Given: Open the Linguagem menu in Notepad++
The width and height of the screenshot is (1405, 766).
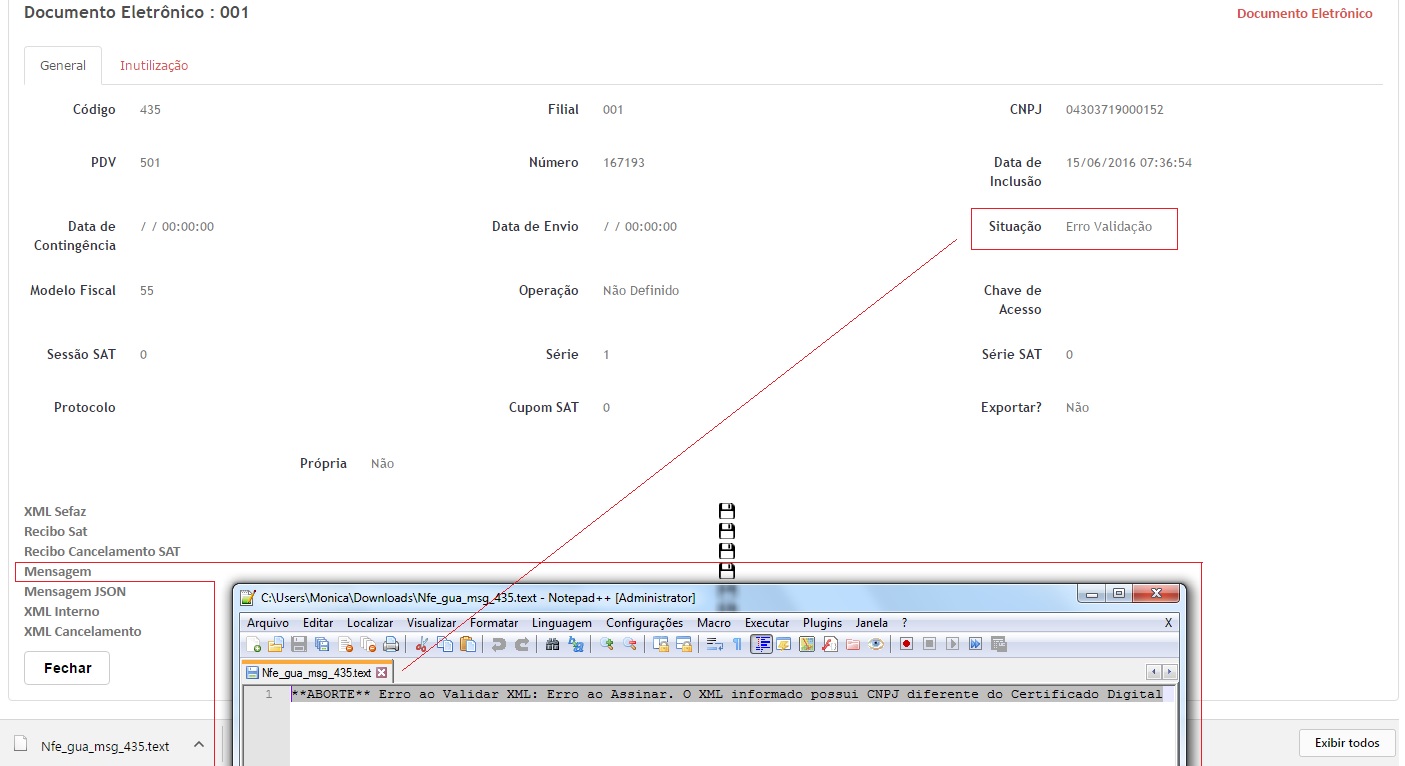Looking at the screenshot, I should 561,623.
